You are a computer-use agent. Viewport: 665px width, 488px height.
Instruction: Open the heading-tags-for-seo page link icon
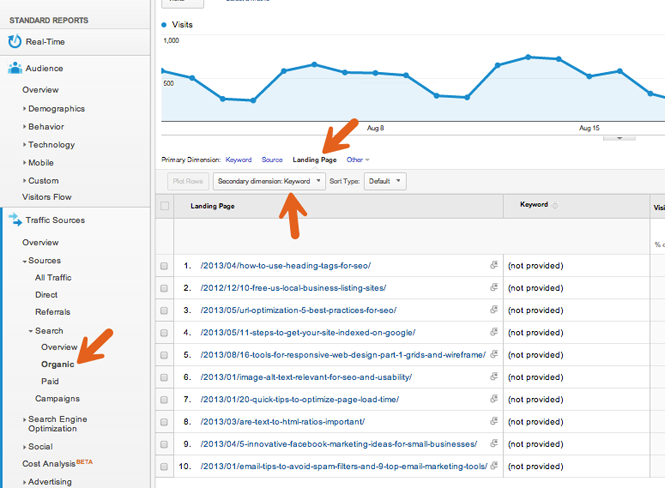[x=494, y=265]
